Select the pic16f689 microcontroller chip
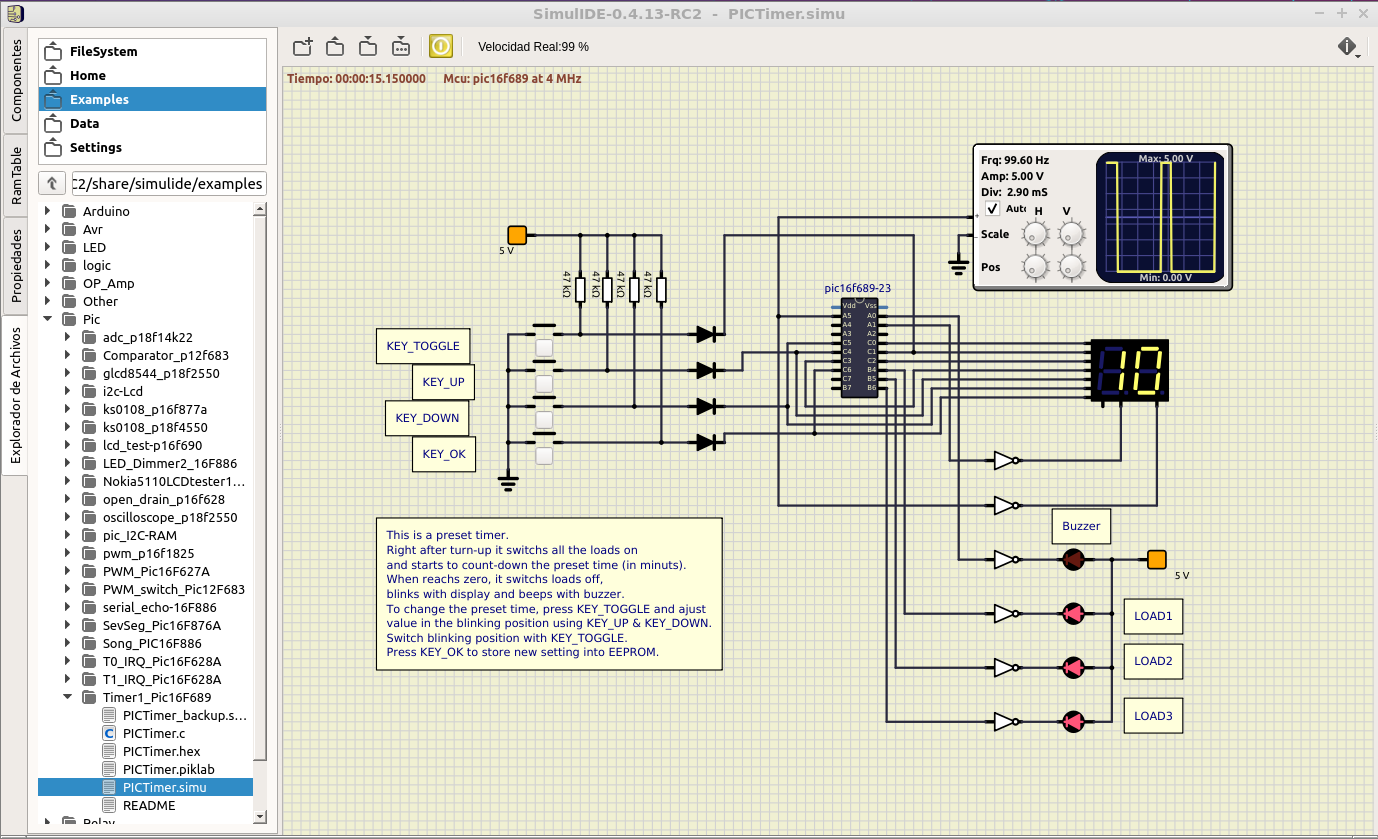1378x839 pixels. point(859,349)
